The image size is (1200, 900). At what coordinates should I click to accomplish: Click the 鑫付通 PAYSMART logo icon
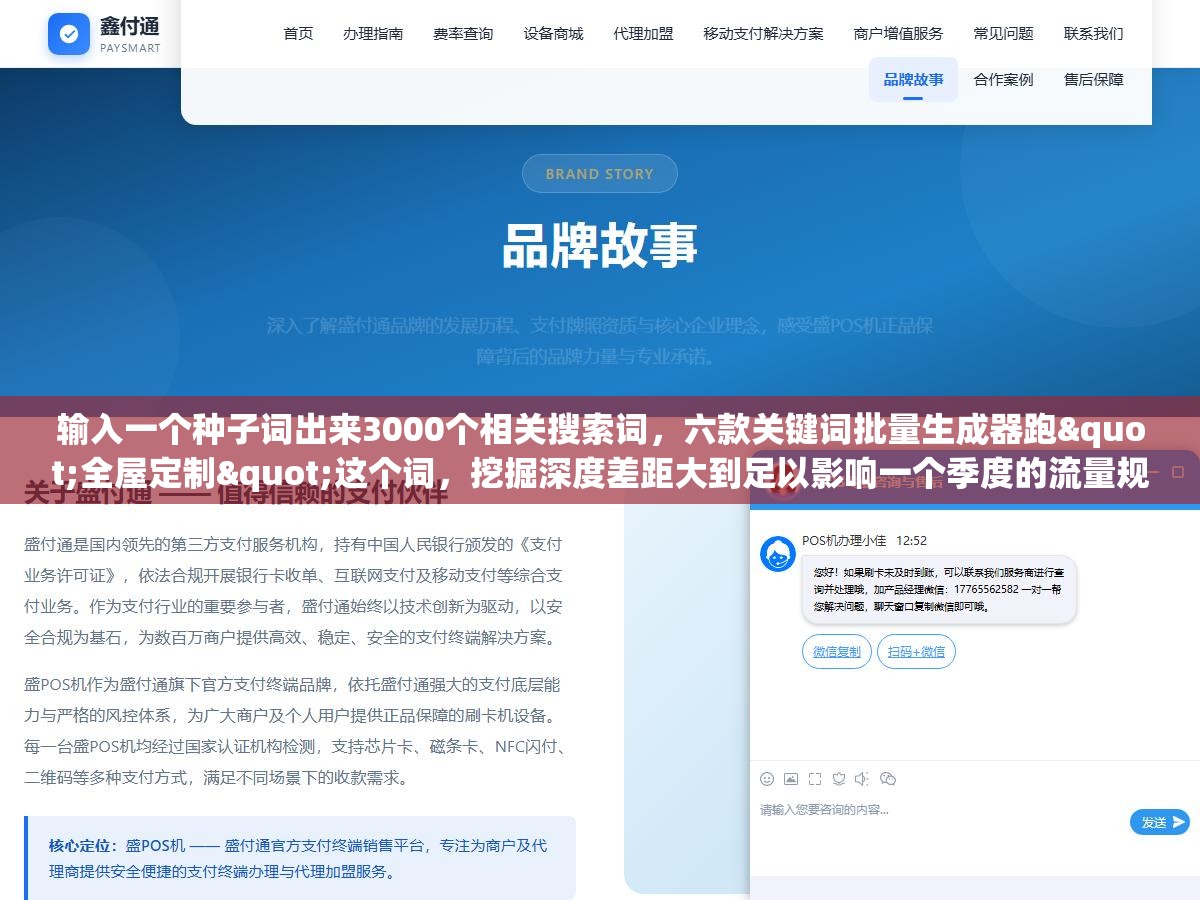coord(69,34)
